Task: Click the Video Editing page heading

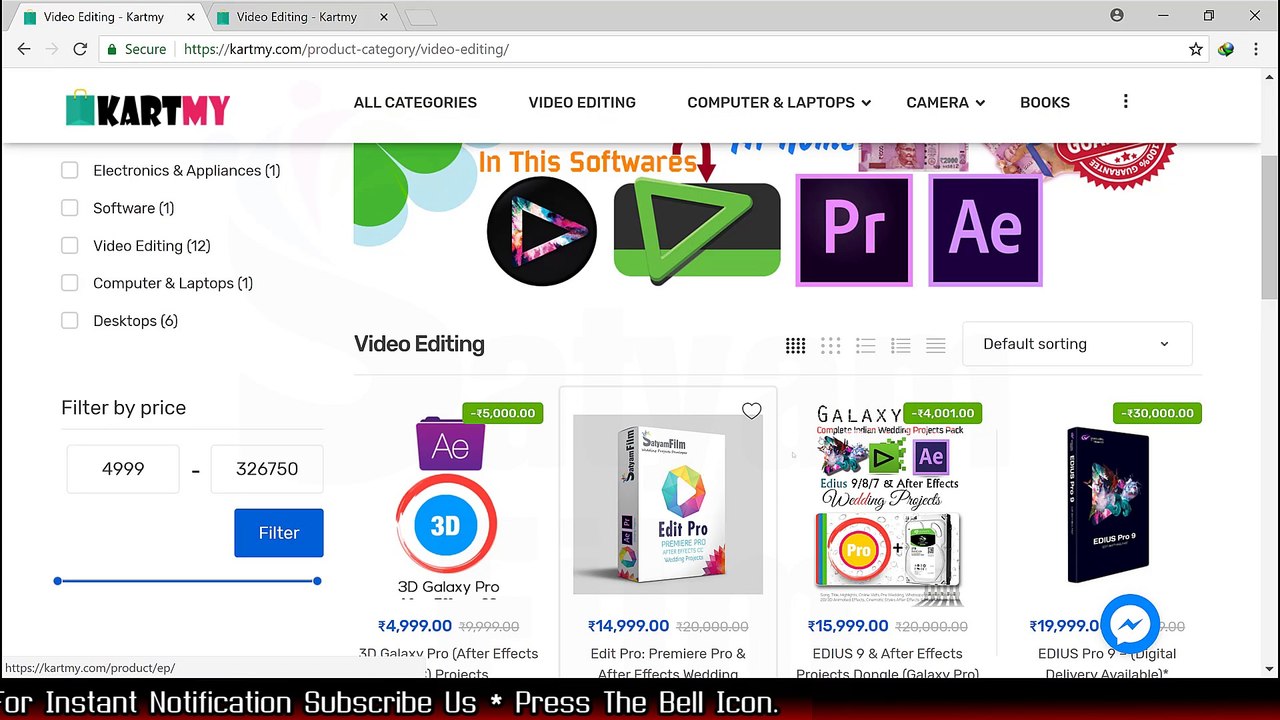Action: tap(419, 344)
